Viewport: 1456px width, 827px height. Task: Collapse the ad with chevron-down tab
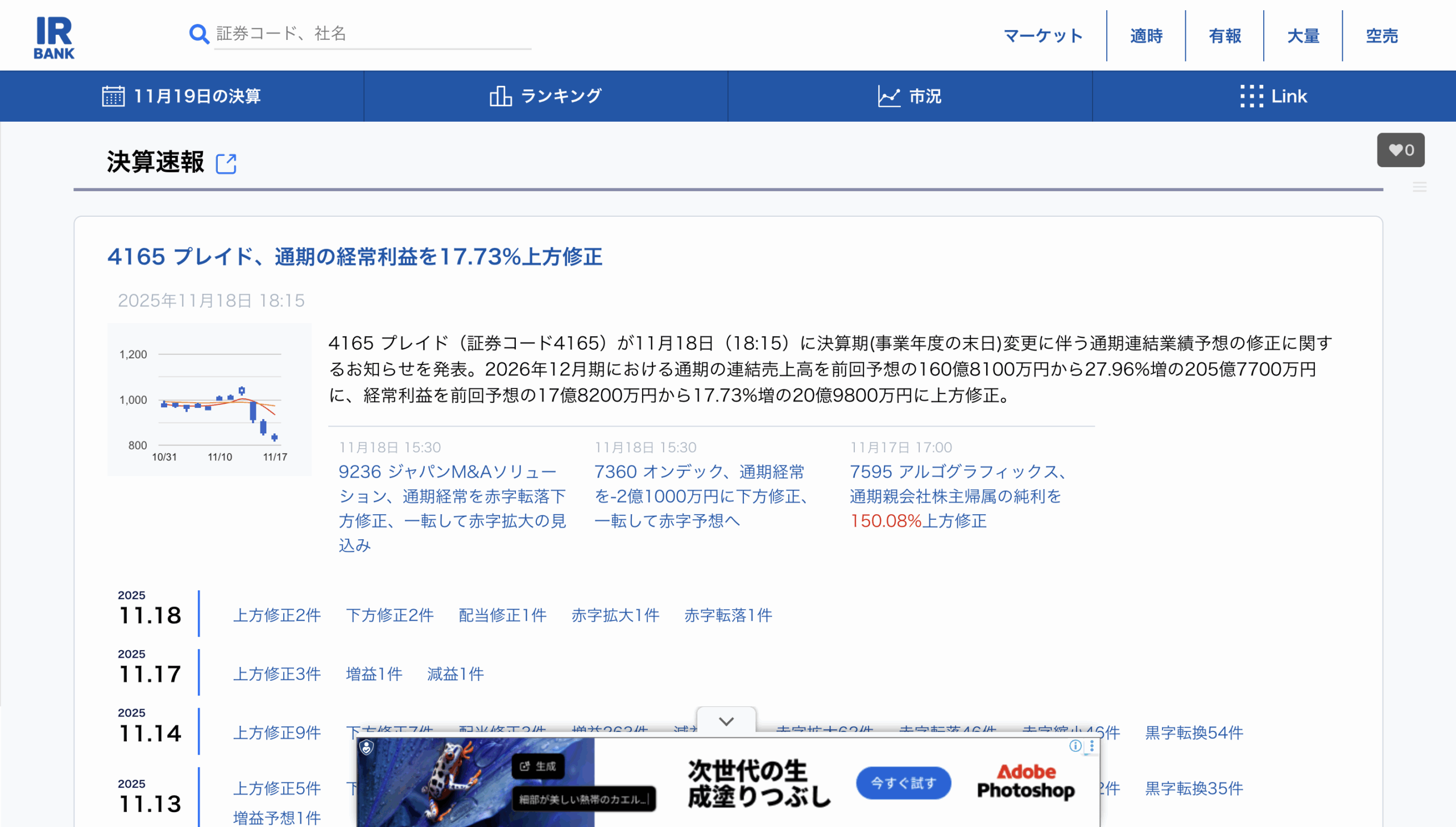coord(726,721)
